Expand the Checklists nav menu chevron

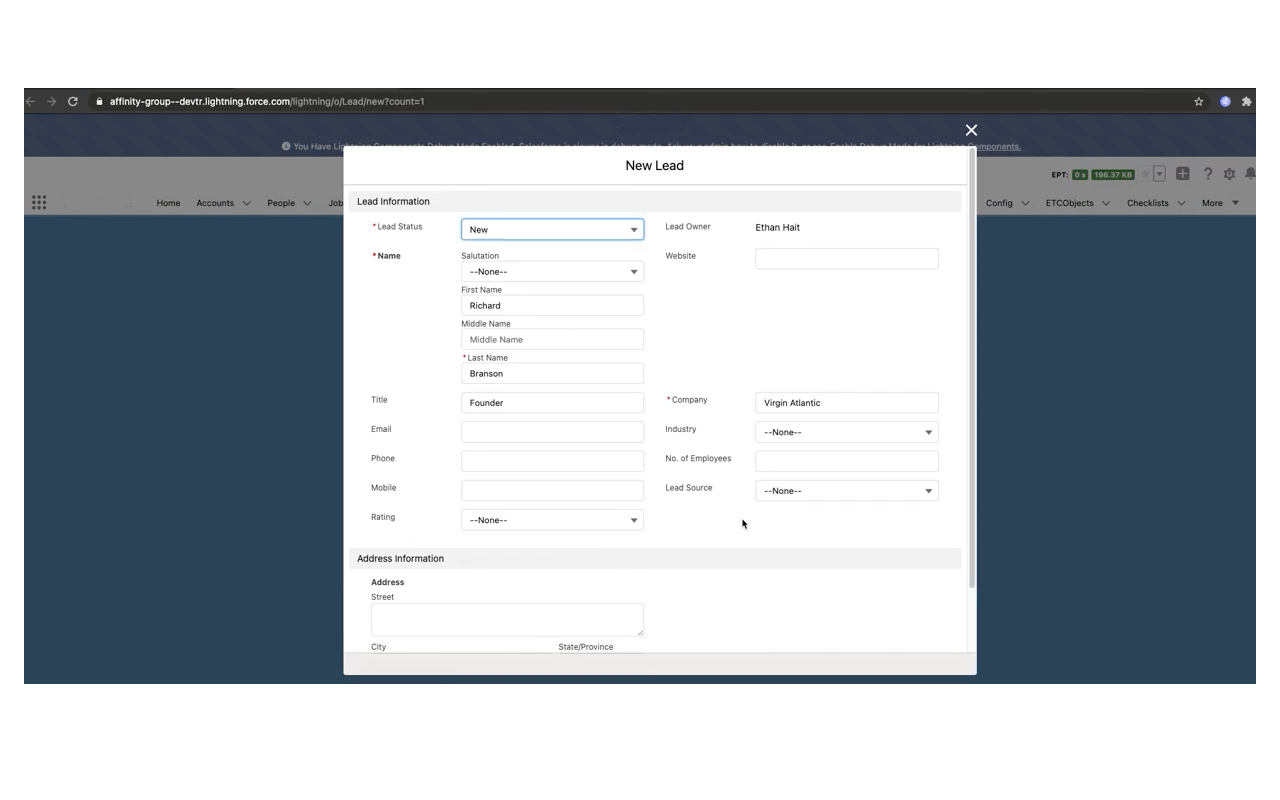tap(1181, 203)
